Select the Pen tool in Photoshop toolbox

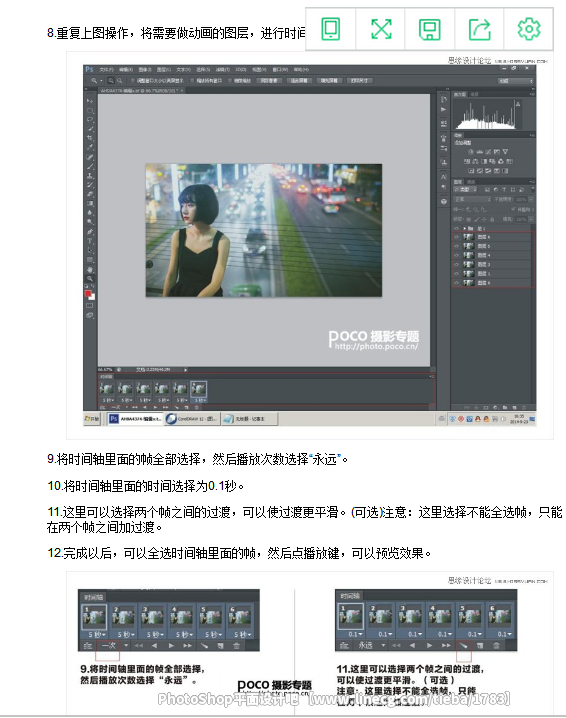(90, 232)
